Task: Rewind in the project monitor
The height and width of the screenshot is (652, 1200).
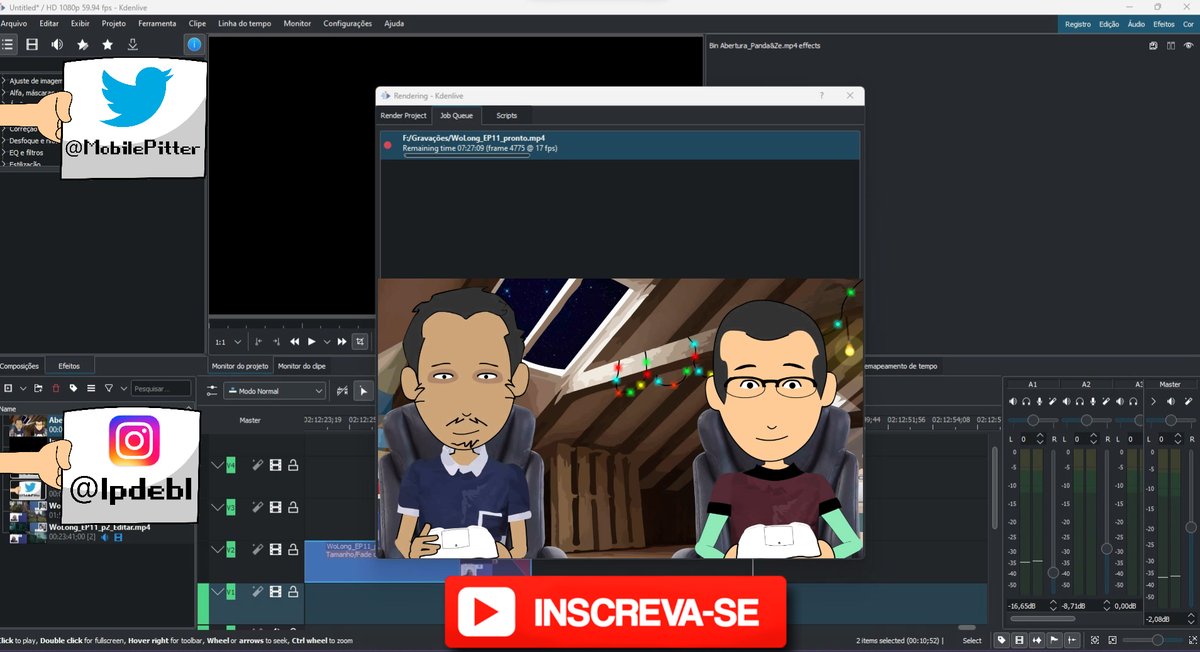Action: coord(294,342)
